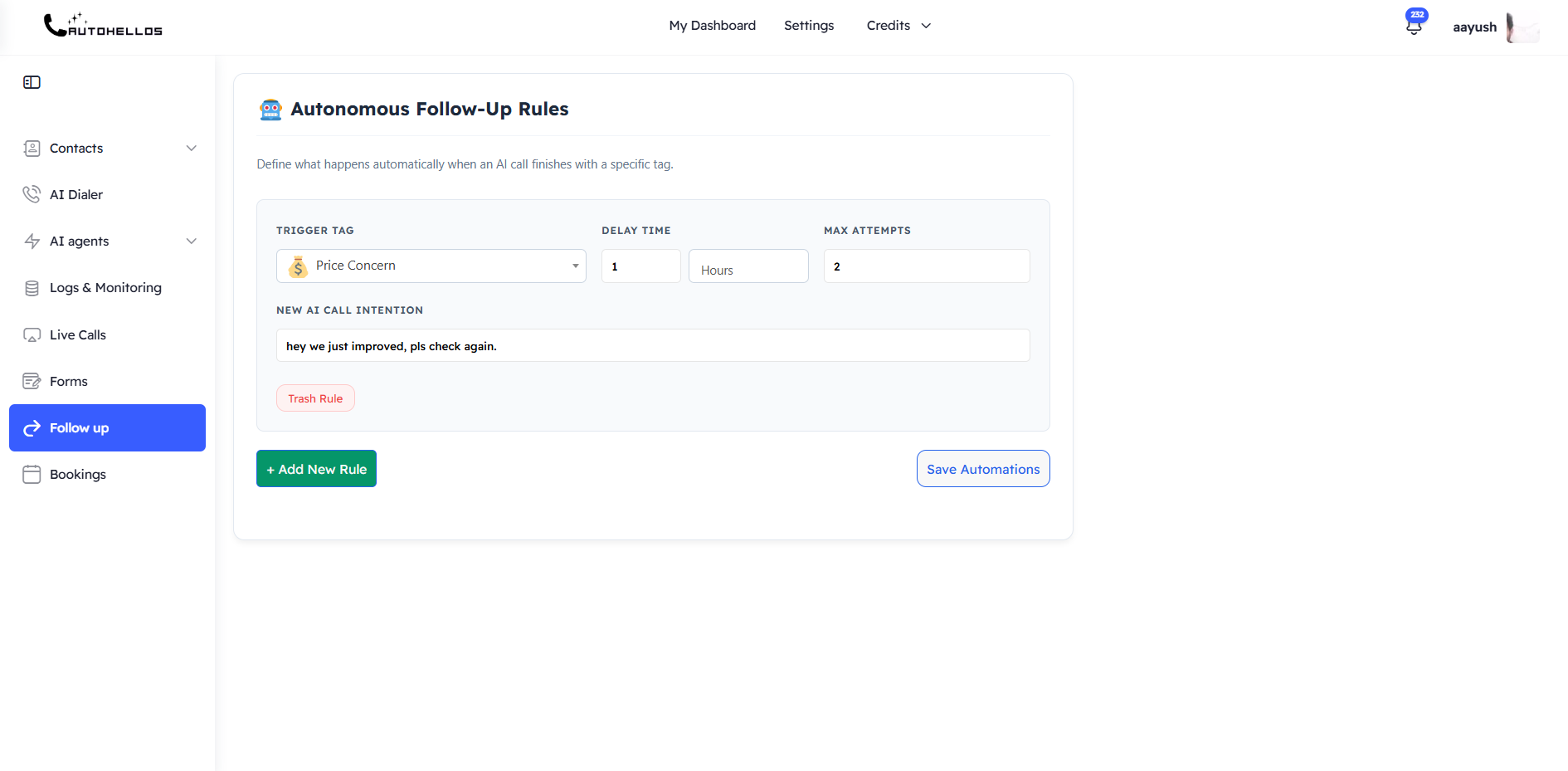The height and width of the screenshot is (771, 1568).
Task: Click the AutoHellos logo
Action: point(103,25)
